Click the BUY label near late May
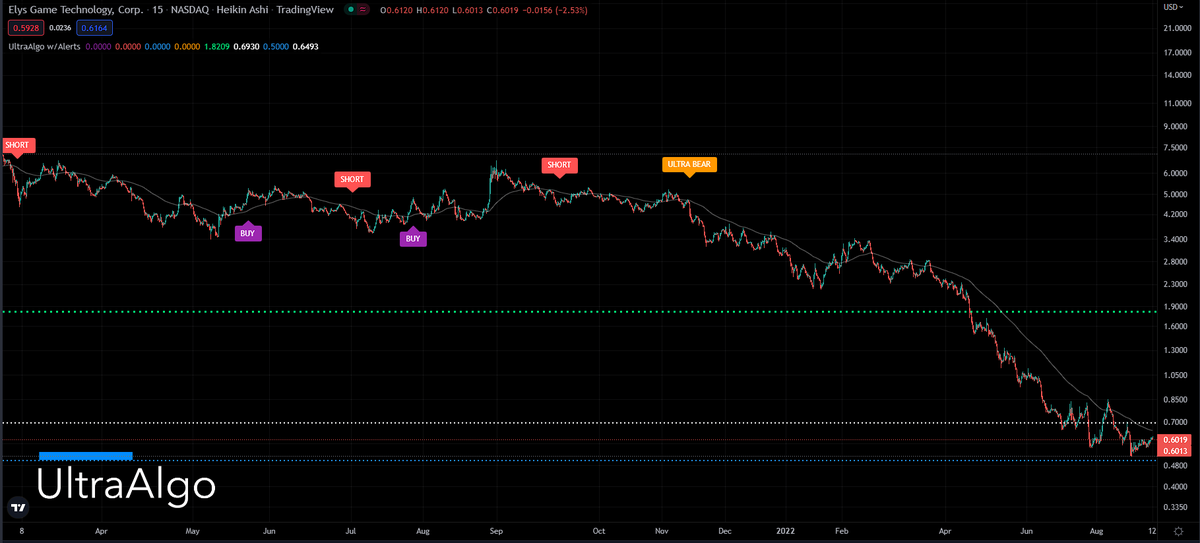This screenshot has width=1200, height=543. pos(247,232)
